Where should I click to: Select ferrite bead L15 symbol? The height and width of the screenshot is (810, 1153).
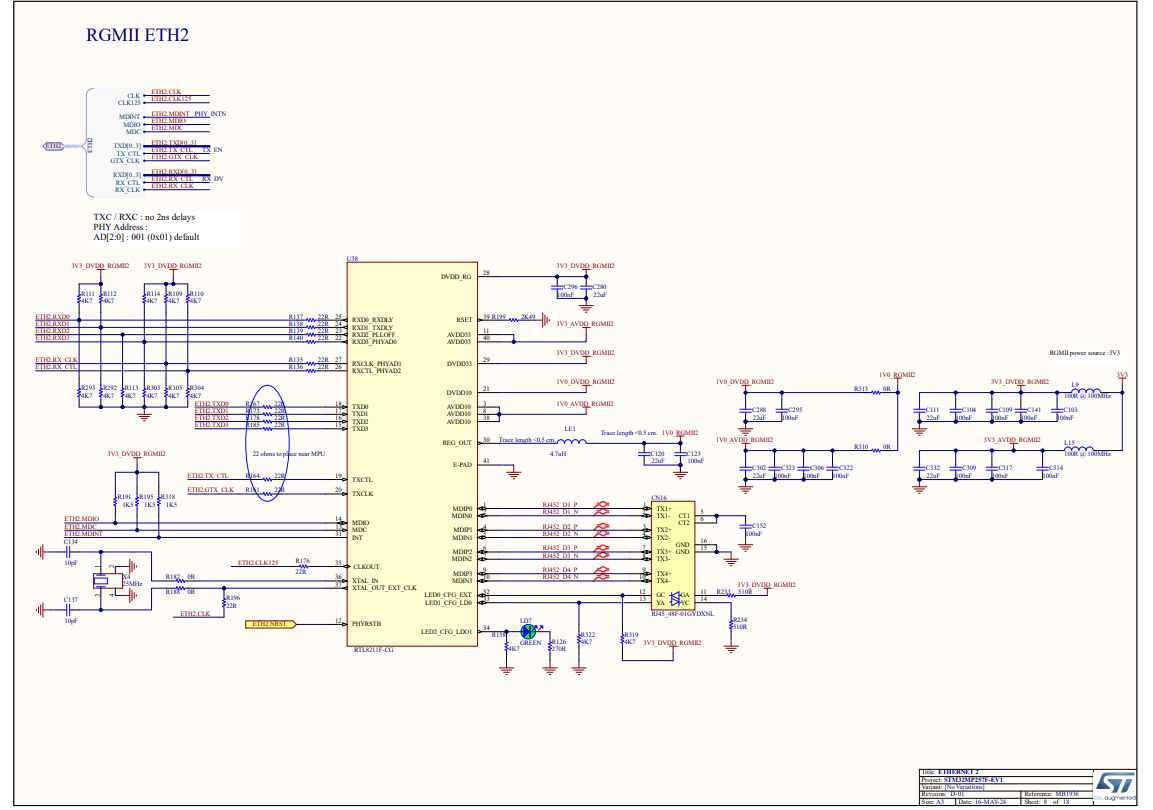pyautogui.click(x=1079, y=450)
